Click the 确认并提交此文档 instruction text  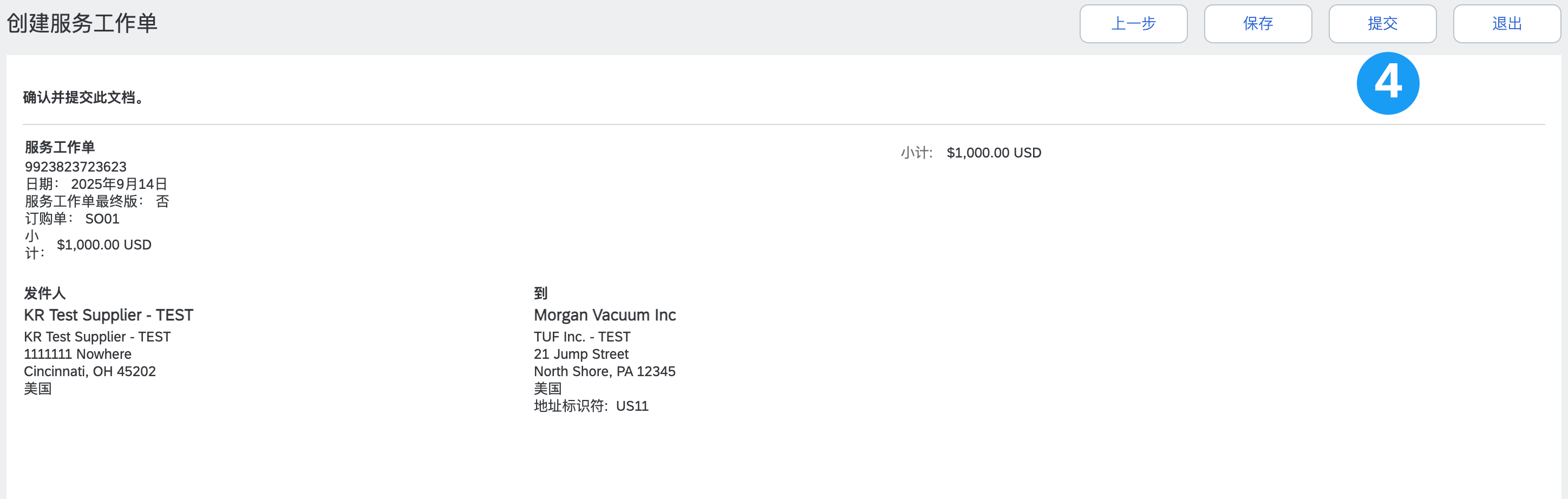pyautogui.click(x=85, y=97)
